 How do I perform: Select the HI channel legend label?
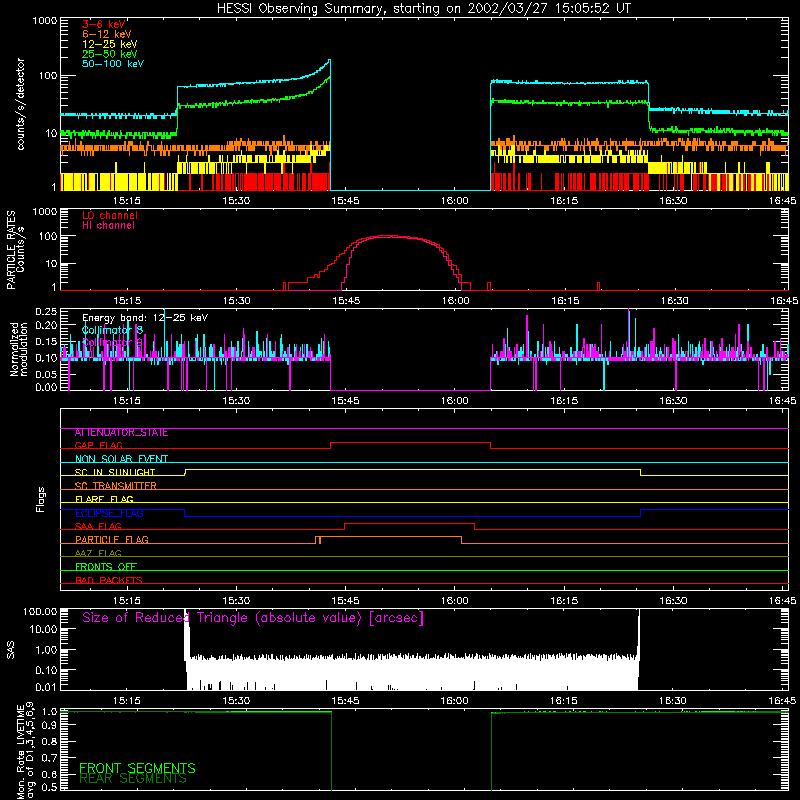(x=109, y=225)
